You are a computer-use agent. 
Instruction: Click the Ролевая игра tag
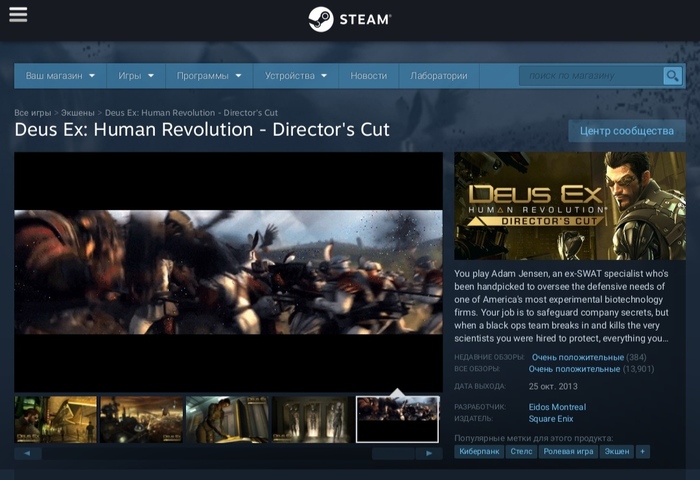tap(568, 451)
